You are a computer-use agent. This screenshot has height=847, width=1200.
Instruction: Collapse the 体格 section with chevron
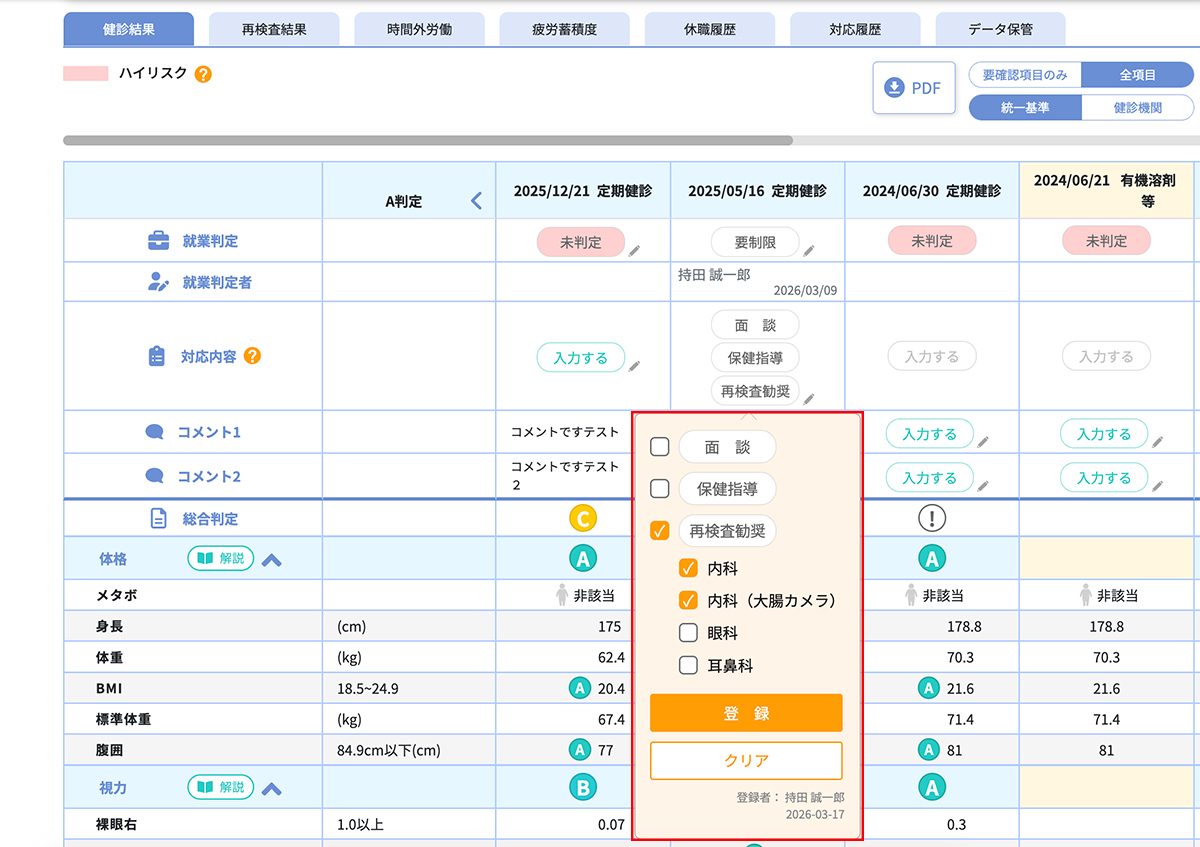tap(271, 560)
